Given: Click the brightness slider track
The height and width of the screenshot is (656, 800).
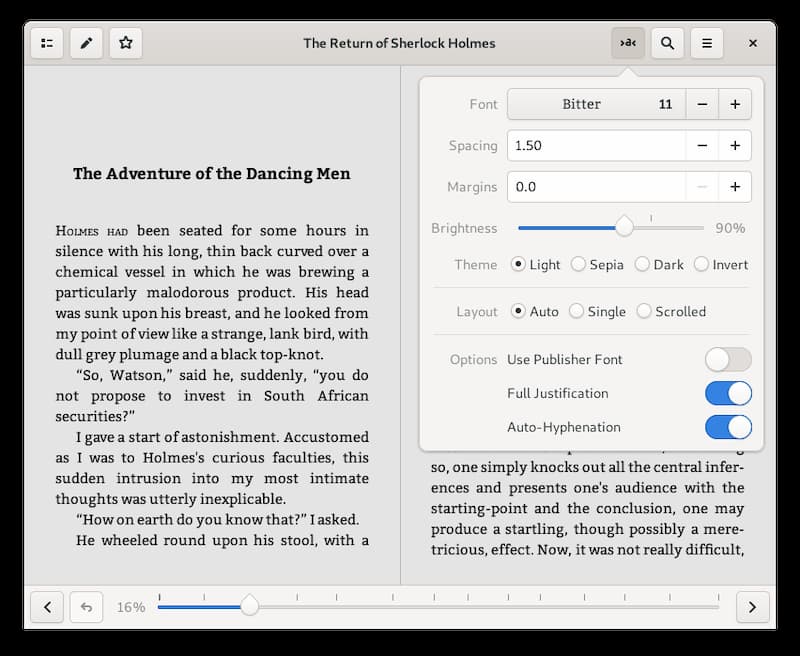Looking at the screenshot, I should coord(611,228).
